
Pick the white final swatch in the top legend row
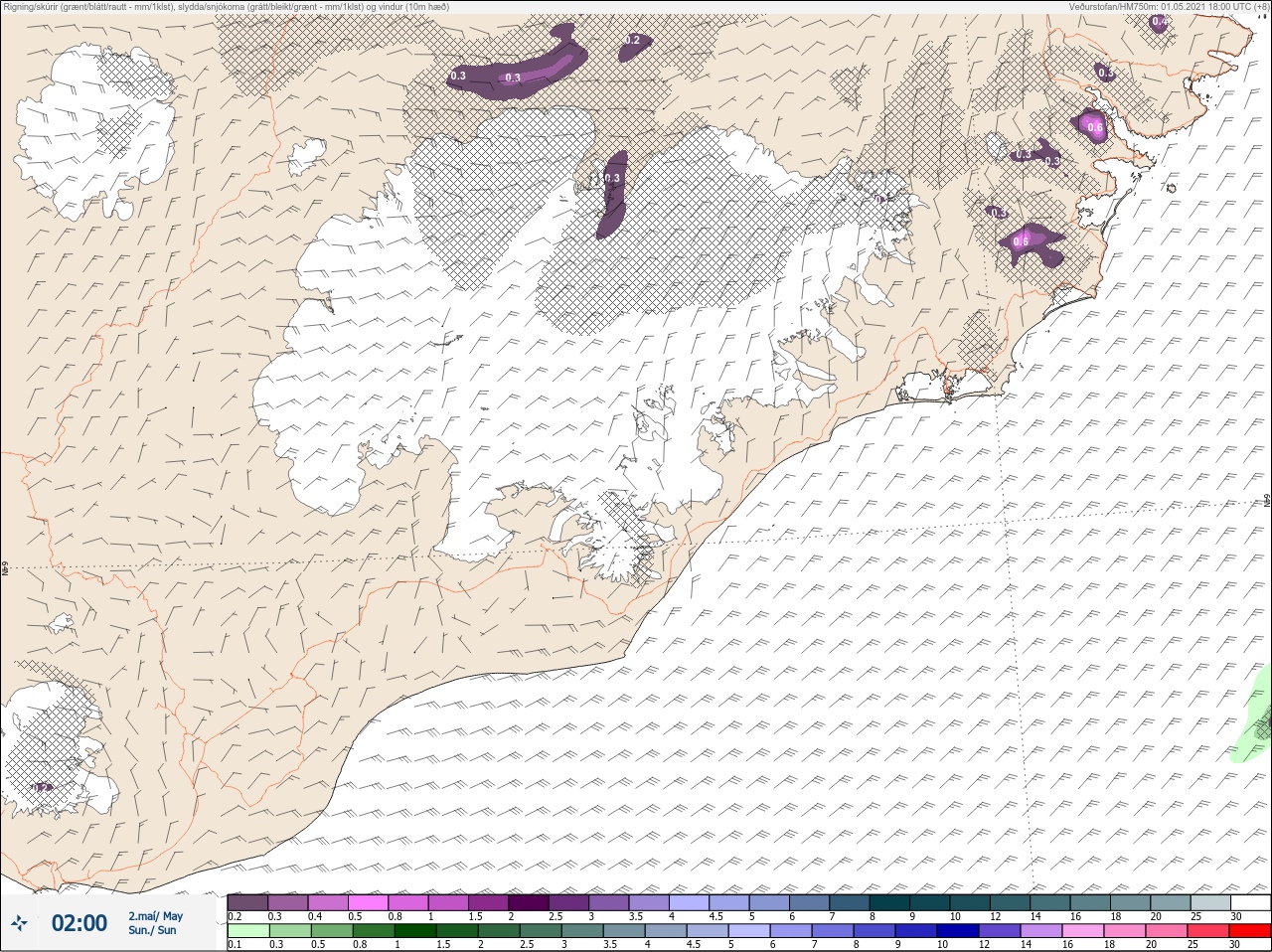coord(1250,902)
